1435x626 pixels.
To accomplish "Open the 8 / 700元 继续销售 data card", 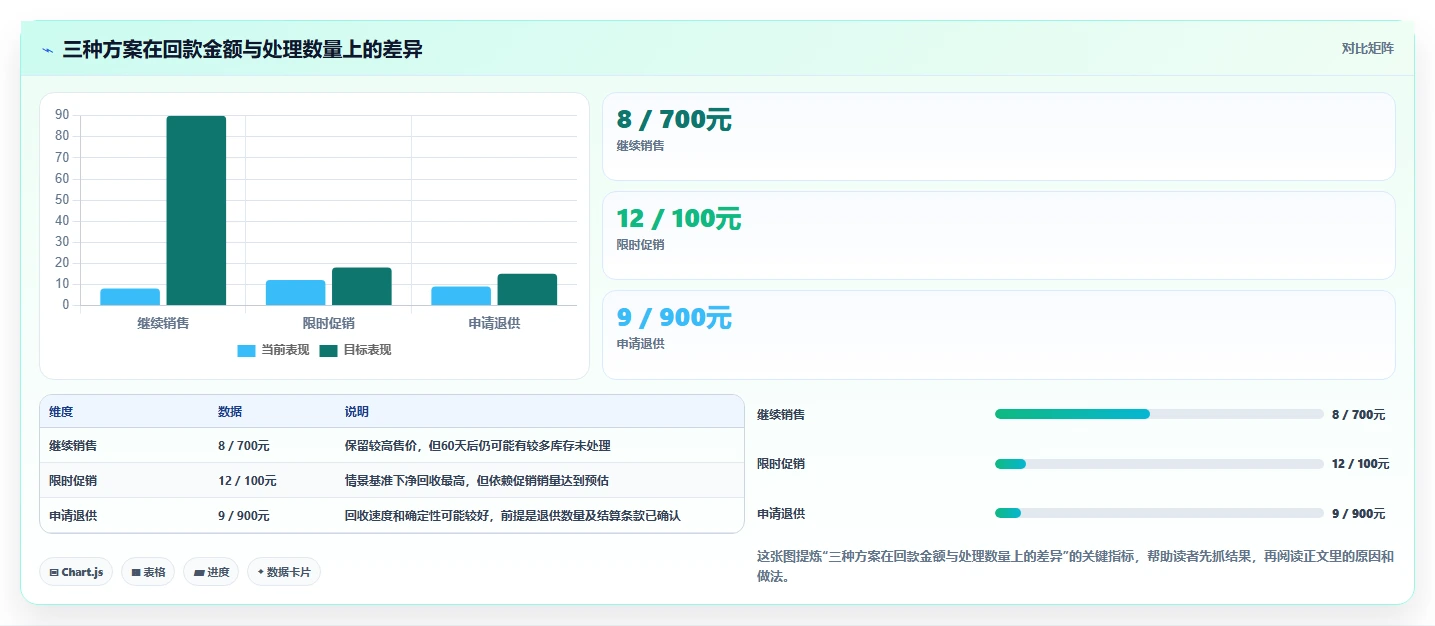I will coord(998,136).
